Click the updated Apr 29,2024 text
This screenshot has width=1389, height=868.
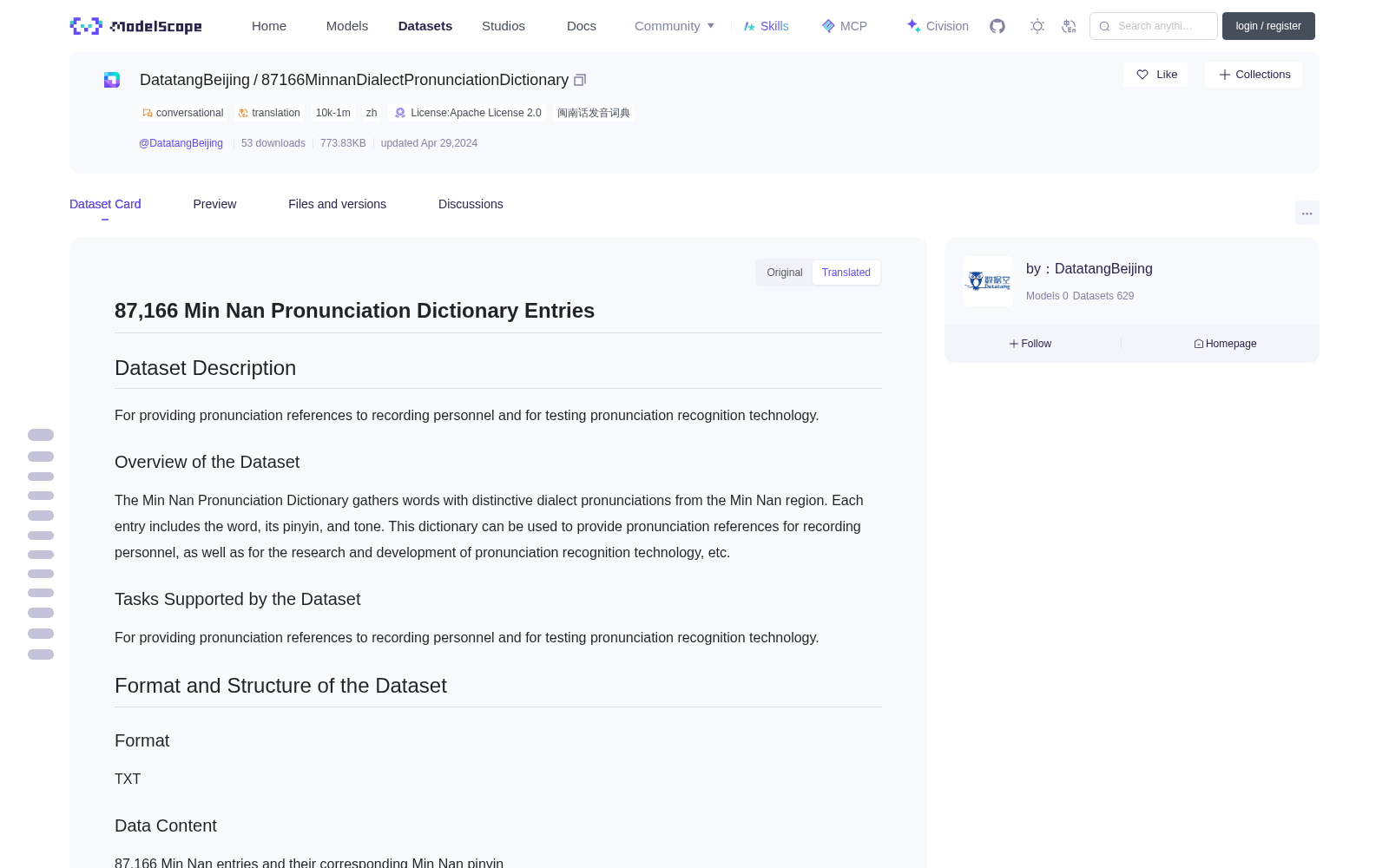click(x=429, y=143)
